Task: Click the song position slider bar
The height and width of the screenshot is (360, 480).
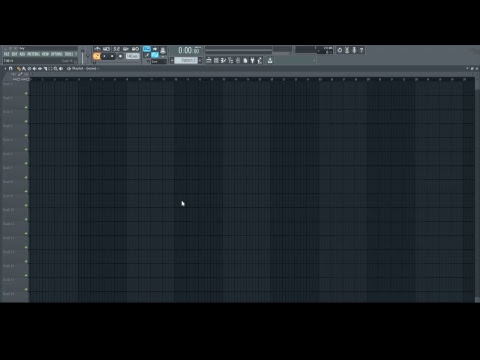Action: pos(239,50)
